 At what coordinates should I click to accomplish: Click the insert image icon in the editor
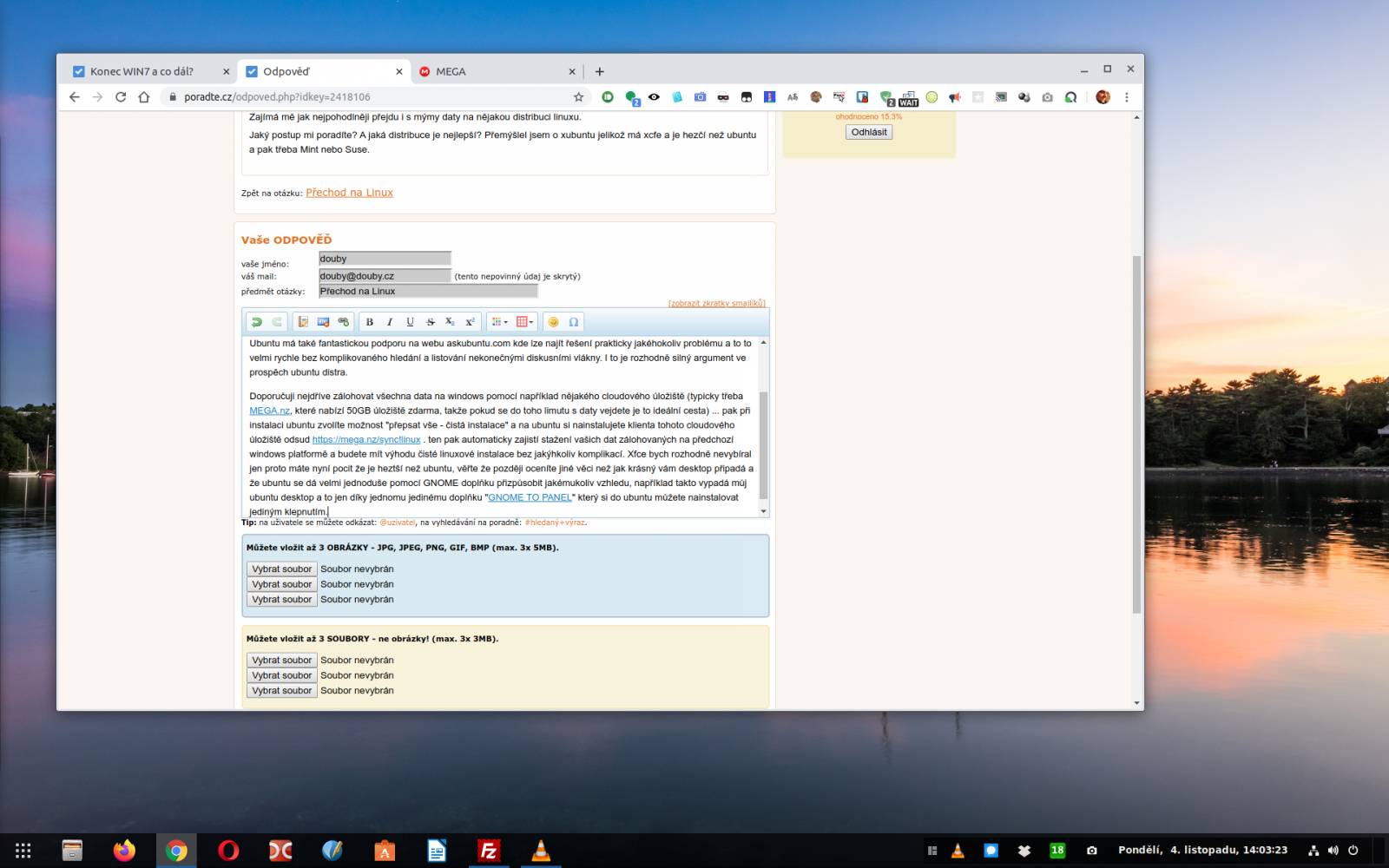click(323, 322)
